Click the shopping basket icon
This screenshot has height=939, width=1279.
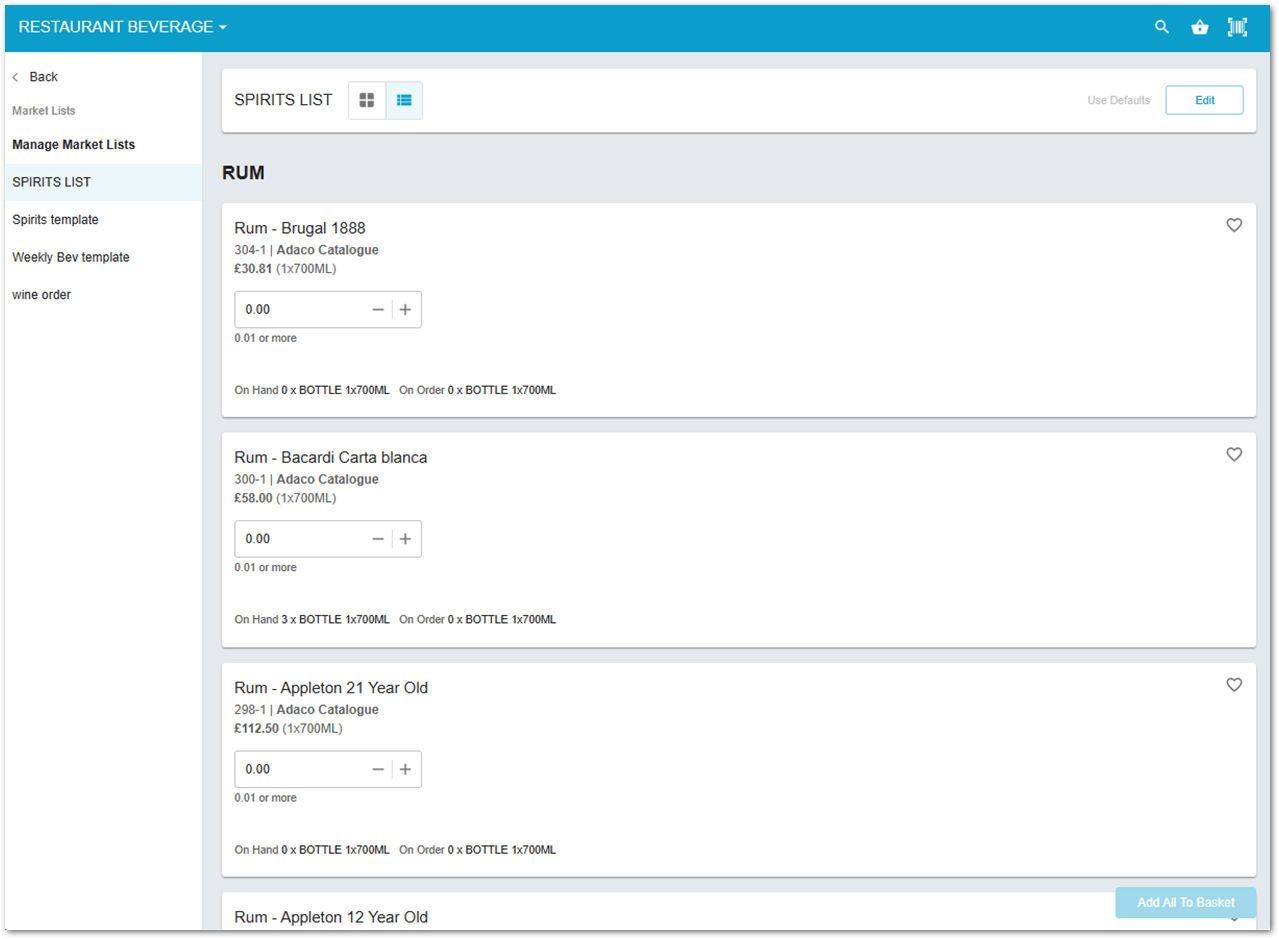(1199, 27)
